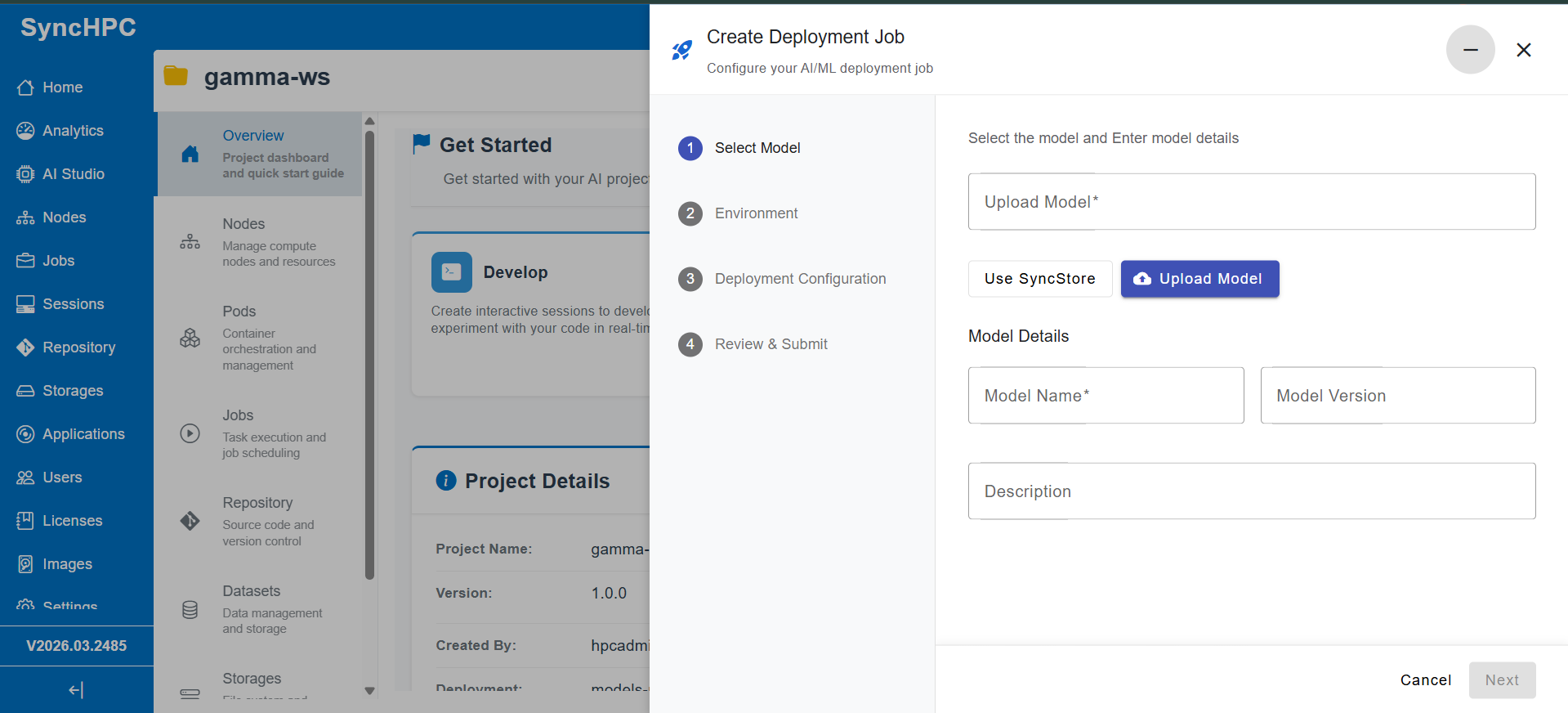The width and height of the screenshot is (1568, 713).
Task: Click the Repository diamond icon in sidebar
Action: tap(25, 348)
